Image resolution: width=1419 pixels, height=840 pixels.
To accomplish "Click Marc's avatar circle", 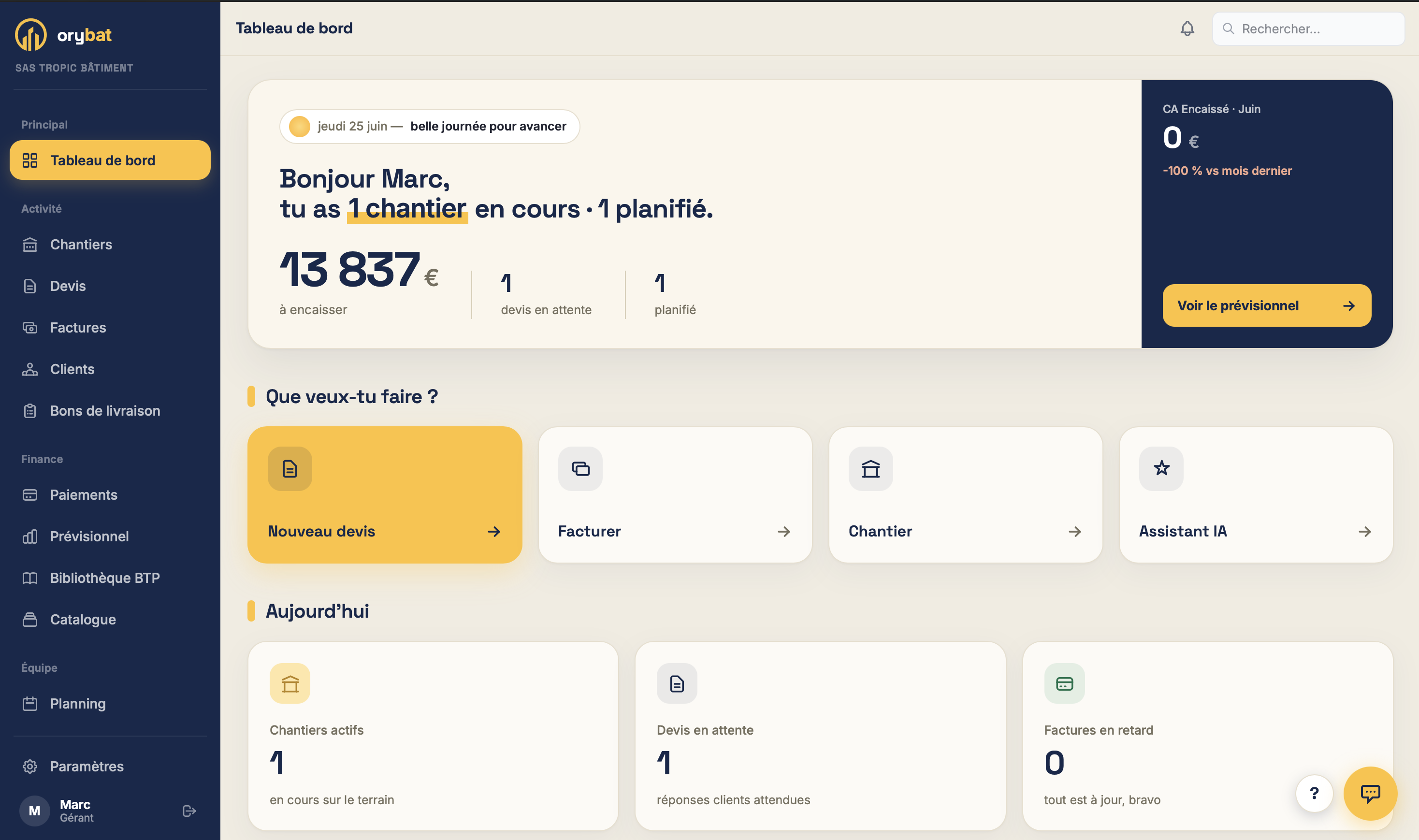I will [34, 811].
